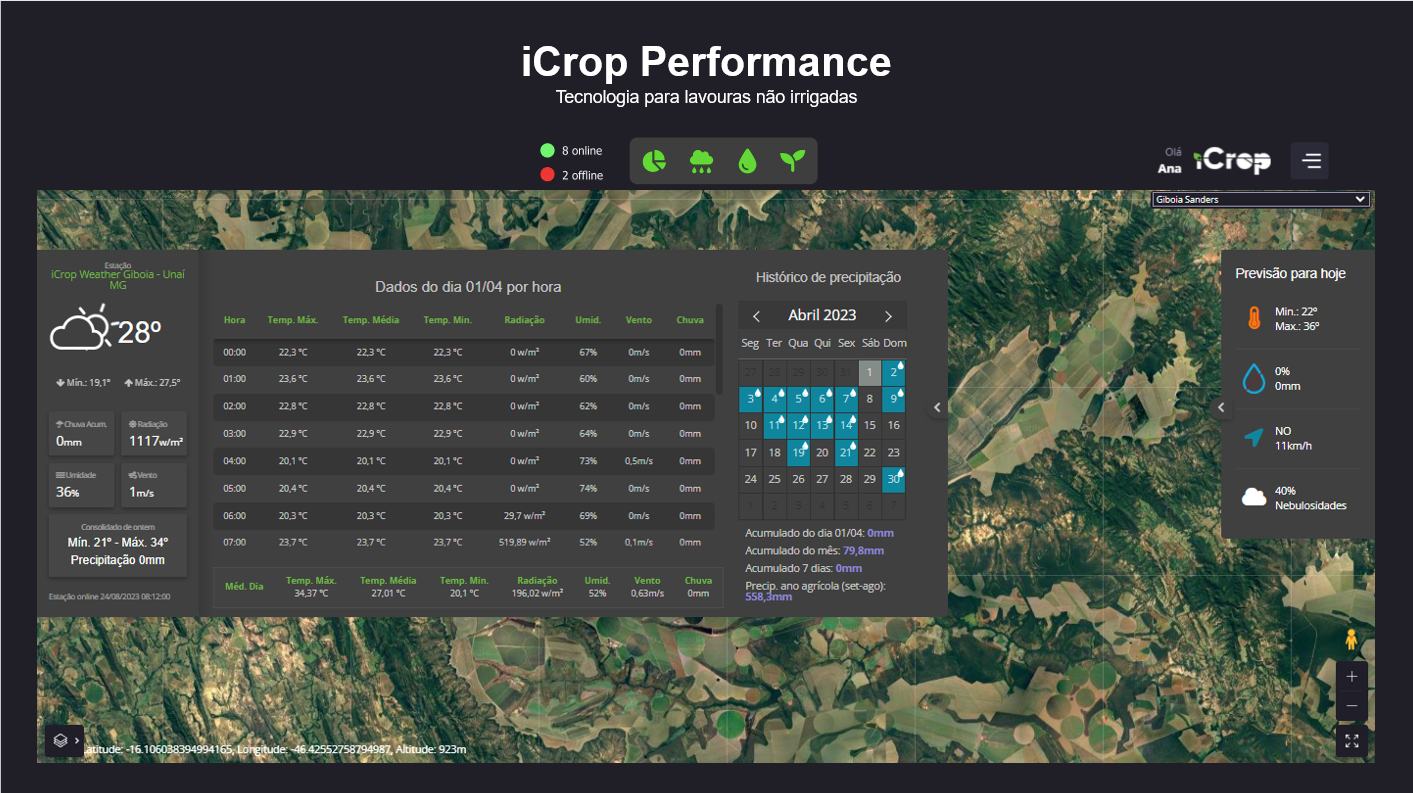The width and height of the screenshot is (1413, 793).
Task: Select the water drop icon in toolbar
Action: [x=747, y=161]
